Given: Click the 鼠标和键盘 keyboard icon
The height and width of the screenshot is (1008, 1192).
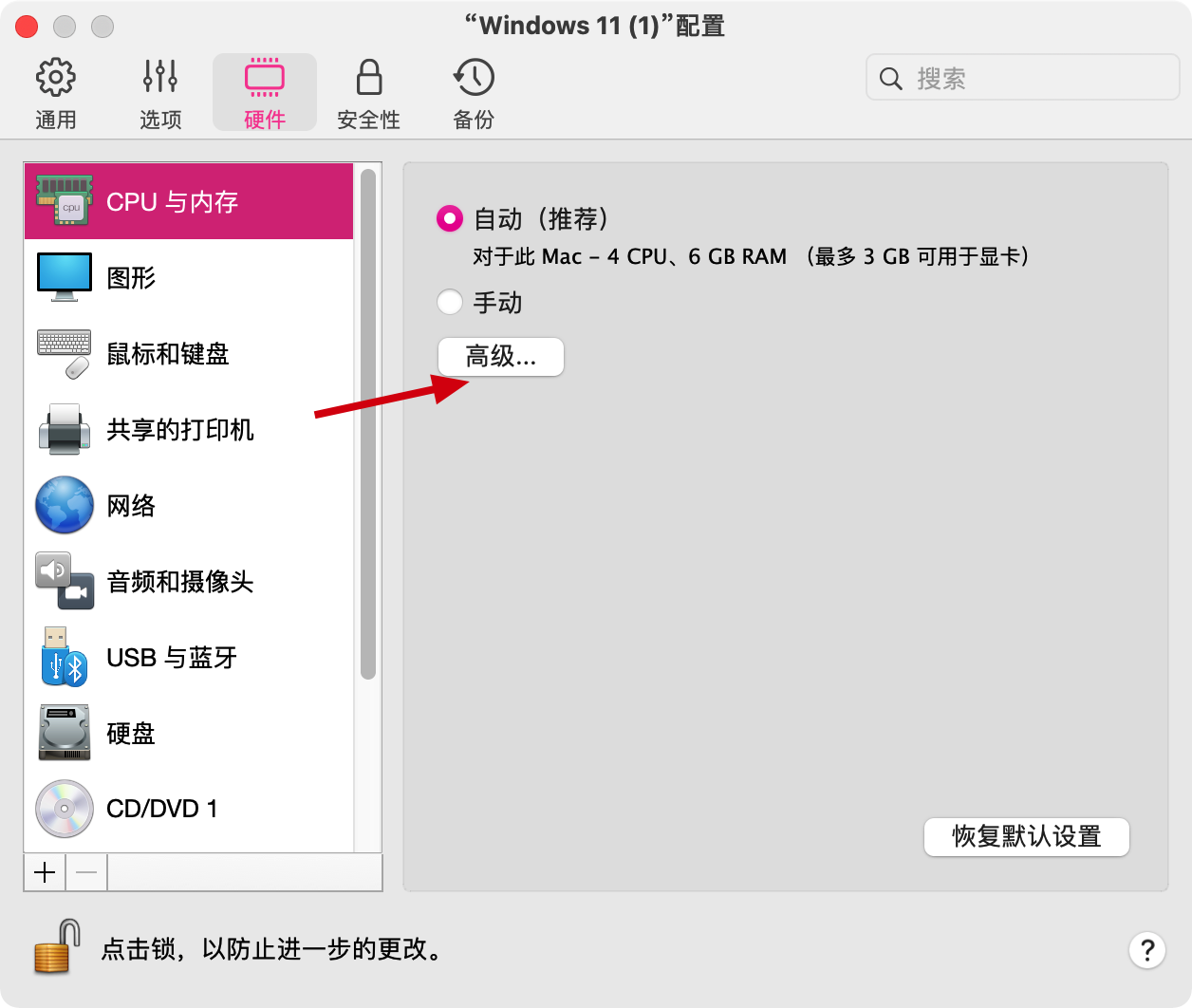Looking at the screenshot, I should point(65,353).
